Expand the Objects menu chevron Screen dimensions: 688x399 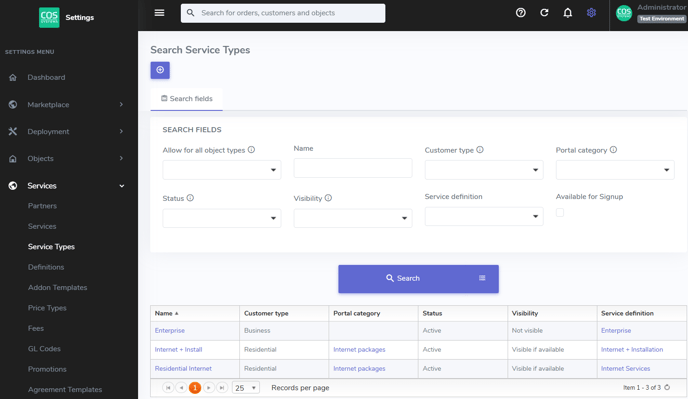point(121,158)
